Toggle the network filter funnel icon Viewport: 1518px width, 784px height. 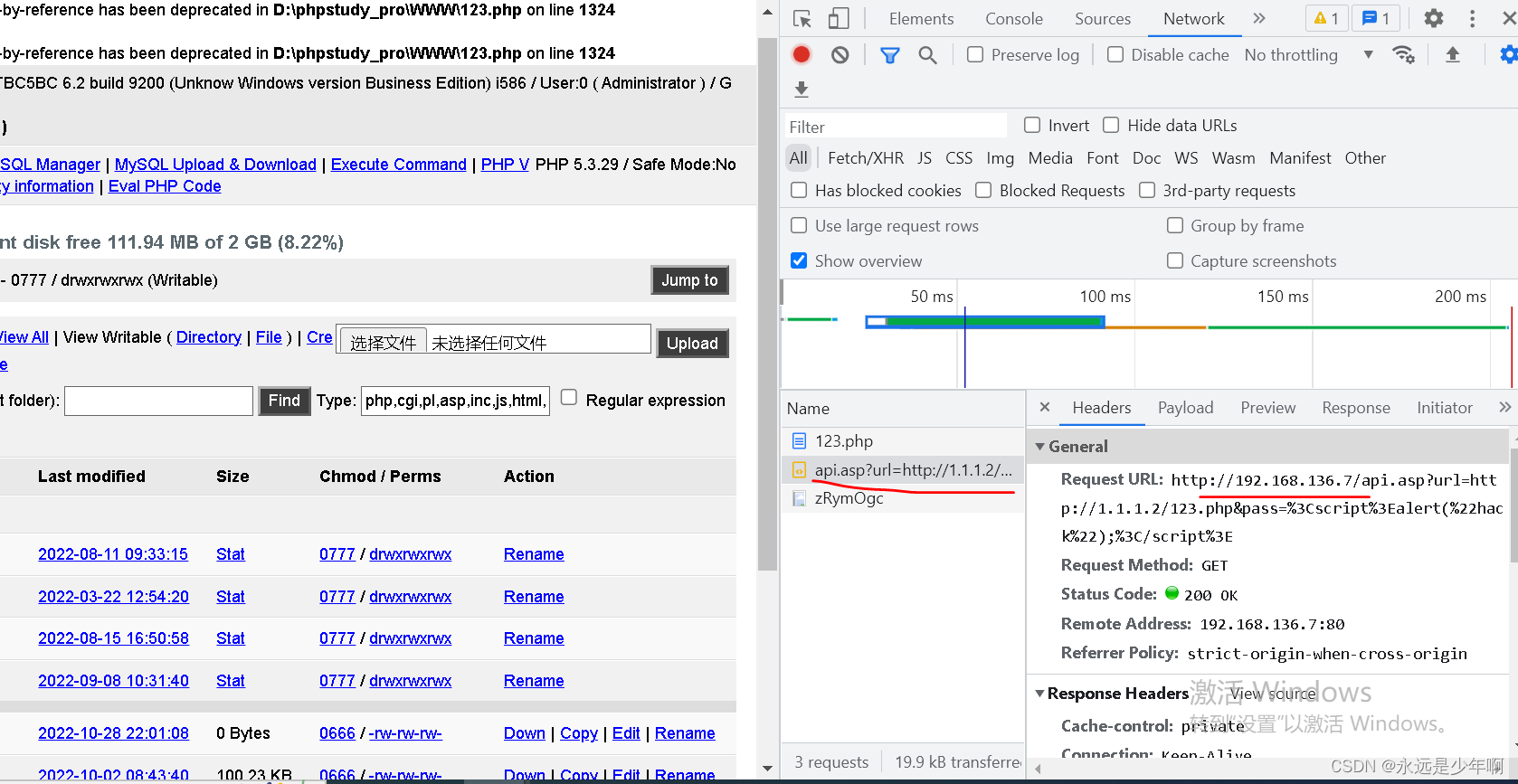[890, 55]
